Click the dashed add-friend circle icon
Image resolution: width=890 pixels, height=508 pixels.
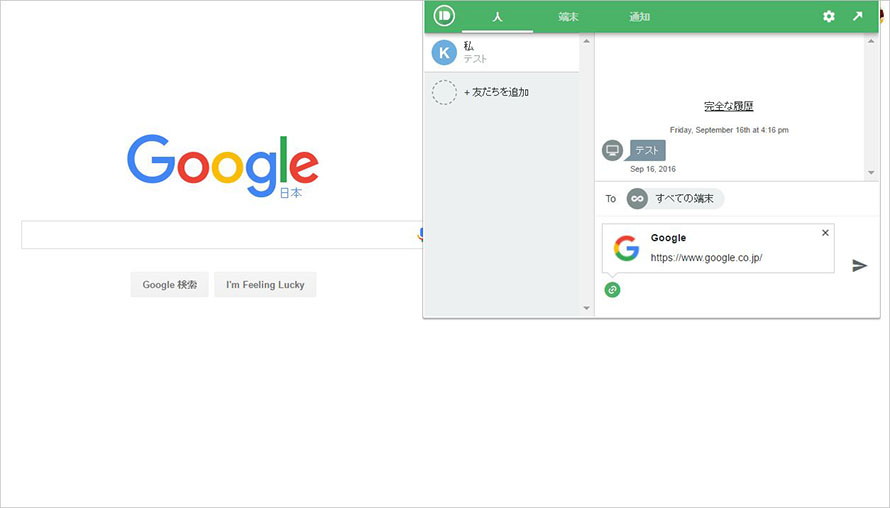point(444,92)
